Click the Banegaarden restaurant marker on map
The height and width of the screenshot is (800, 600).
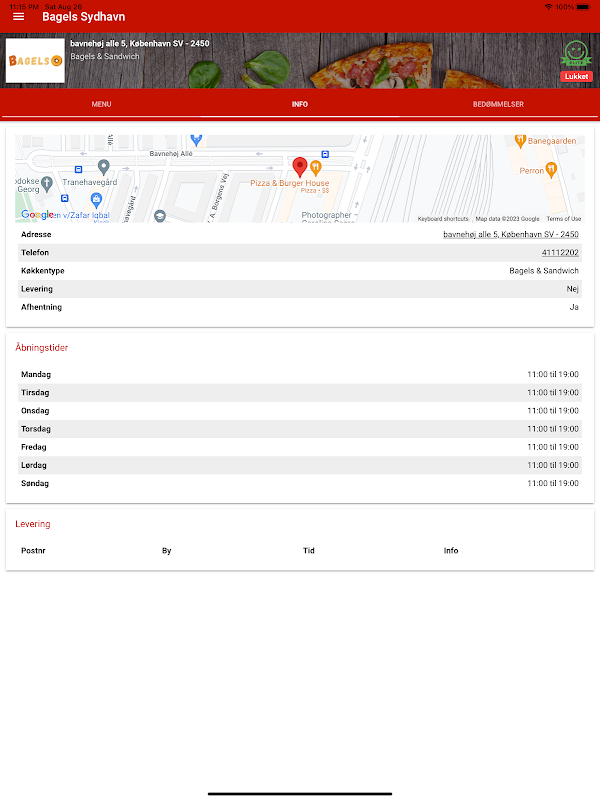(x=520, y=141)
